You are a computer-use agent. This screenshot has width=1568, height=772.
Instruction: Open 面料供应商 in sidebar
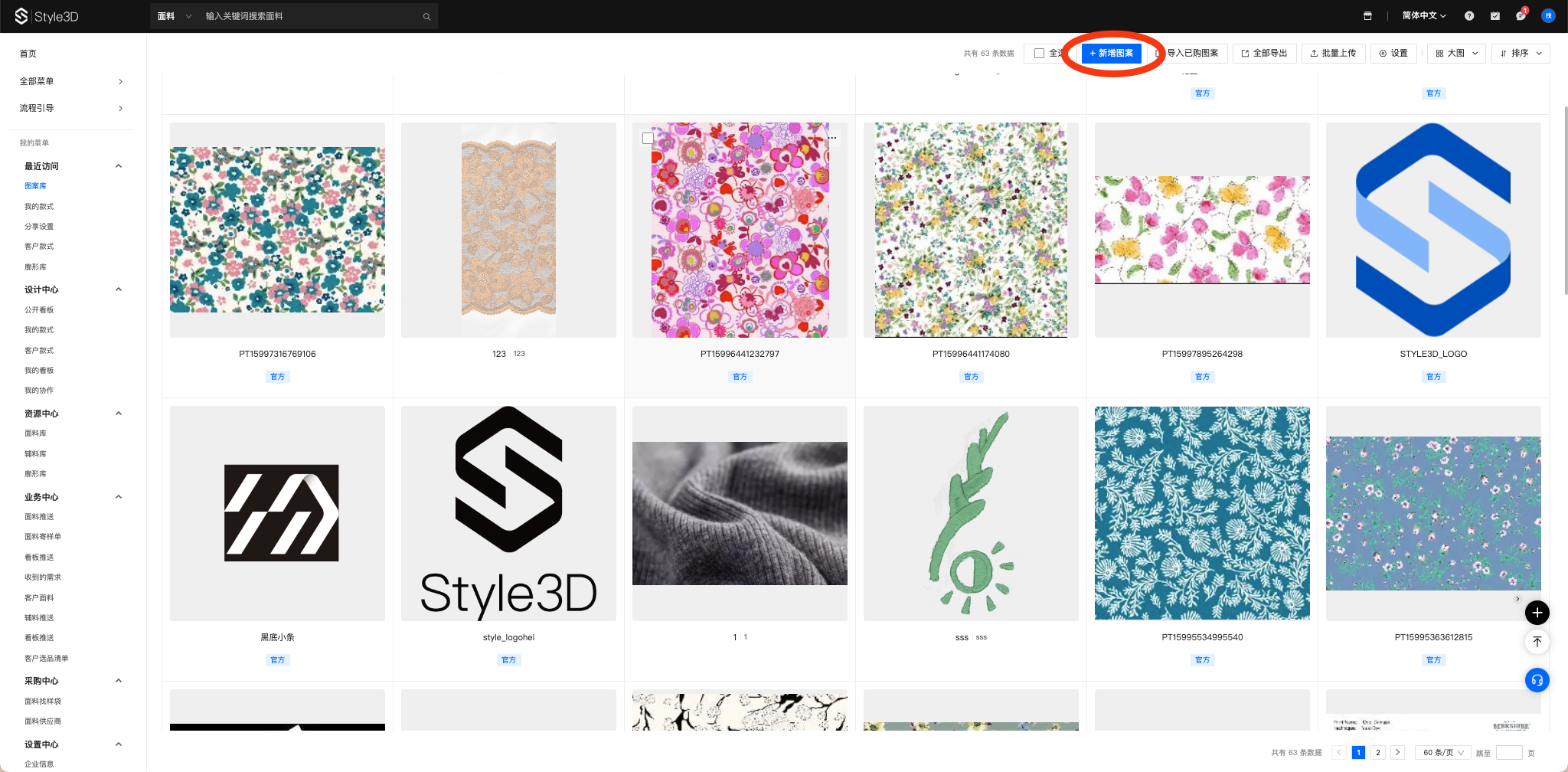[43, 721]
